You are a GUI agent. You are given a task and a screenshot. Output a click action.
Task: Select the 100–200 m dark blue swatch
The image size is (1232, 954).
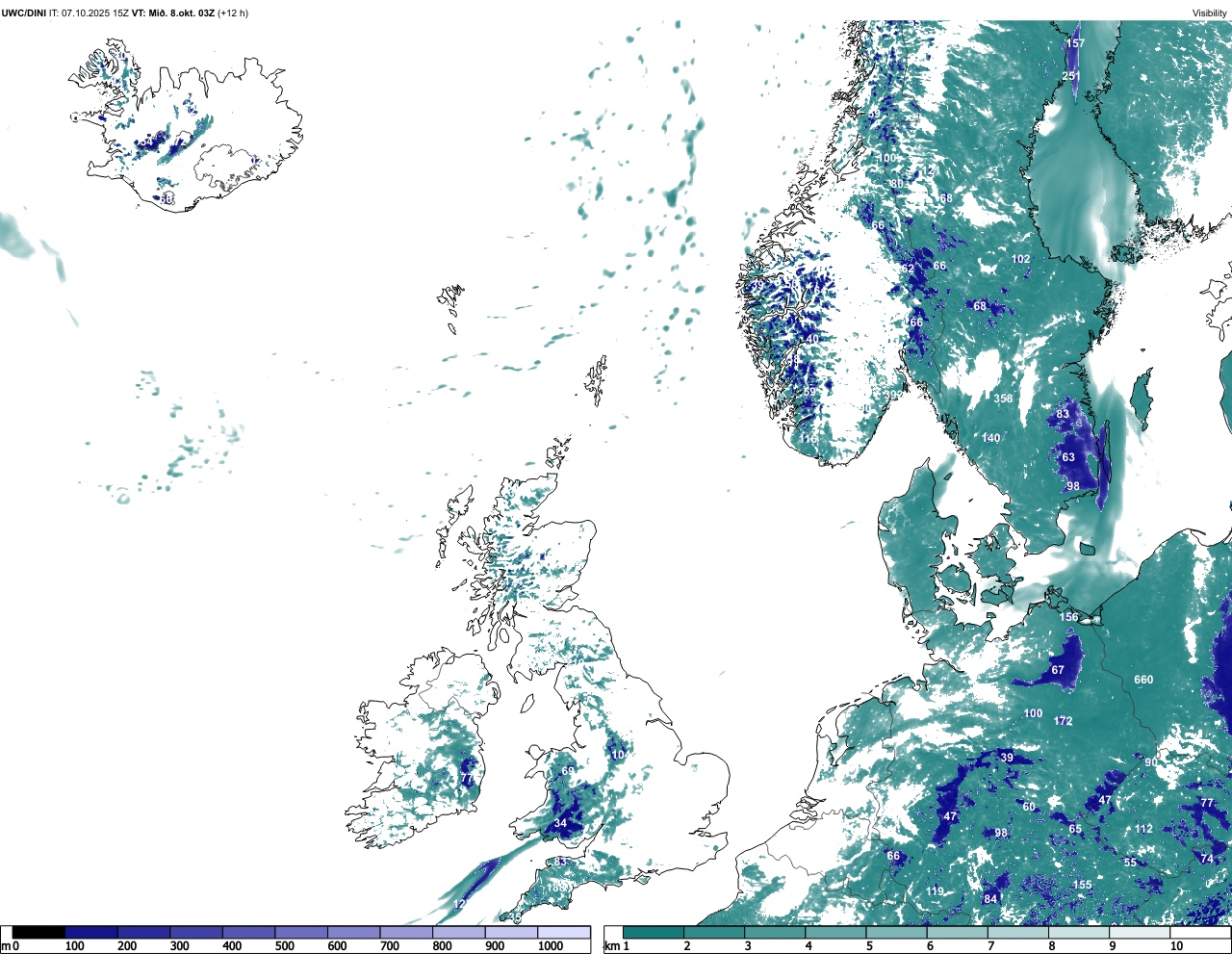(91, 932)
